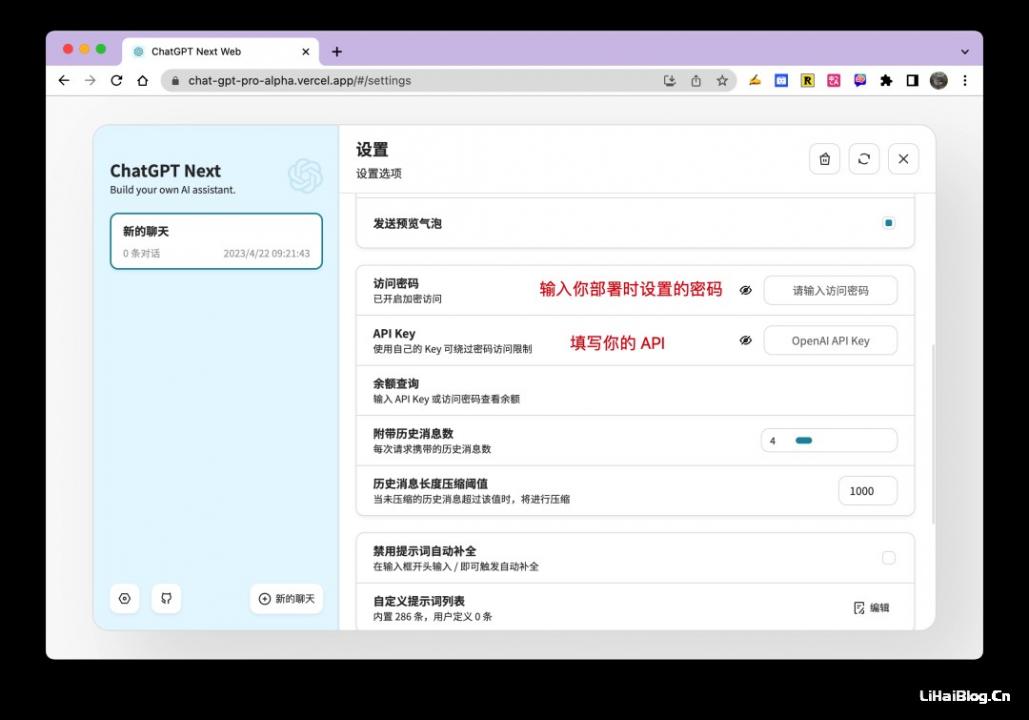The image size is (1029, 720).
Task: Expand the tab search chevron
Action: (x=965, y=51)
